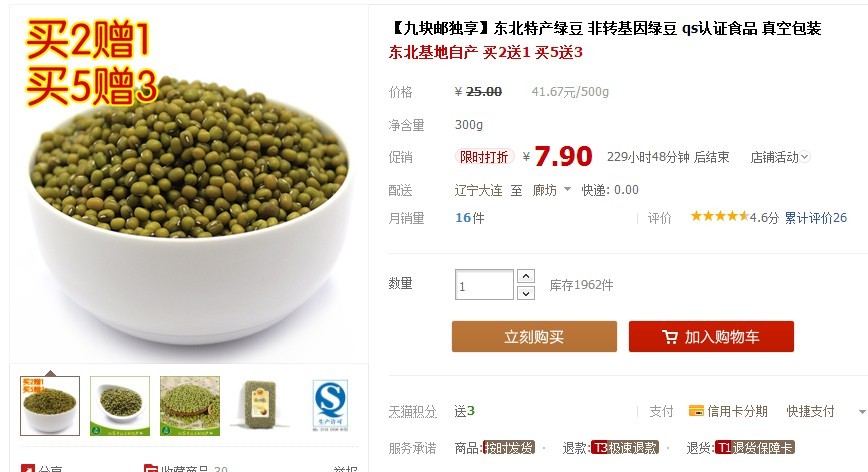Increase quantity with the up arrow

(526, 276)
